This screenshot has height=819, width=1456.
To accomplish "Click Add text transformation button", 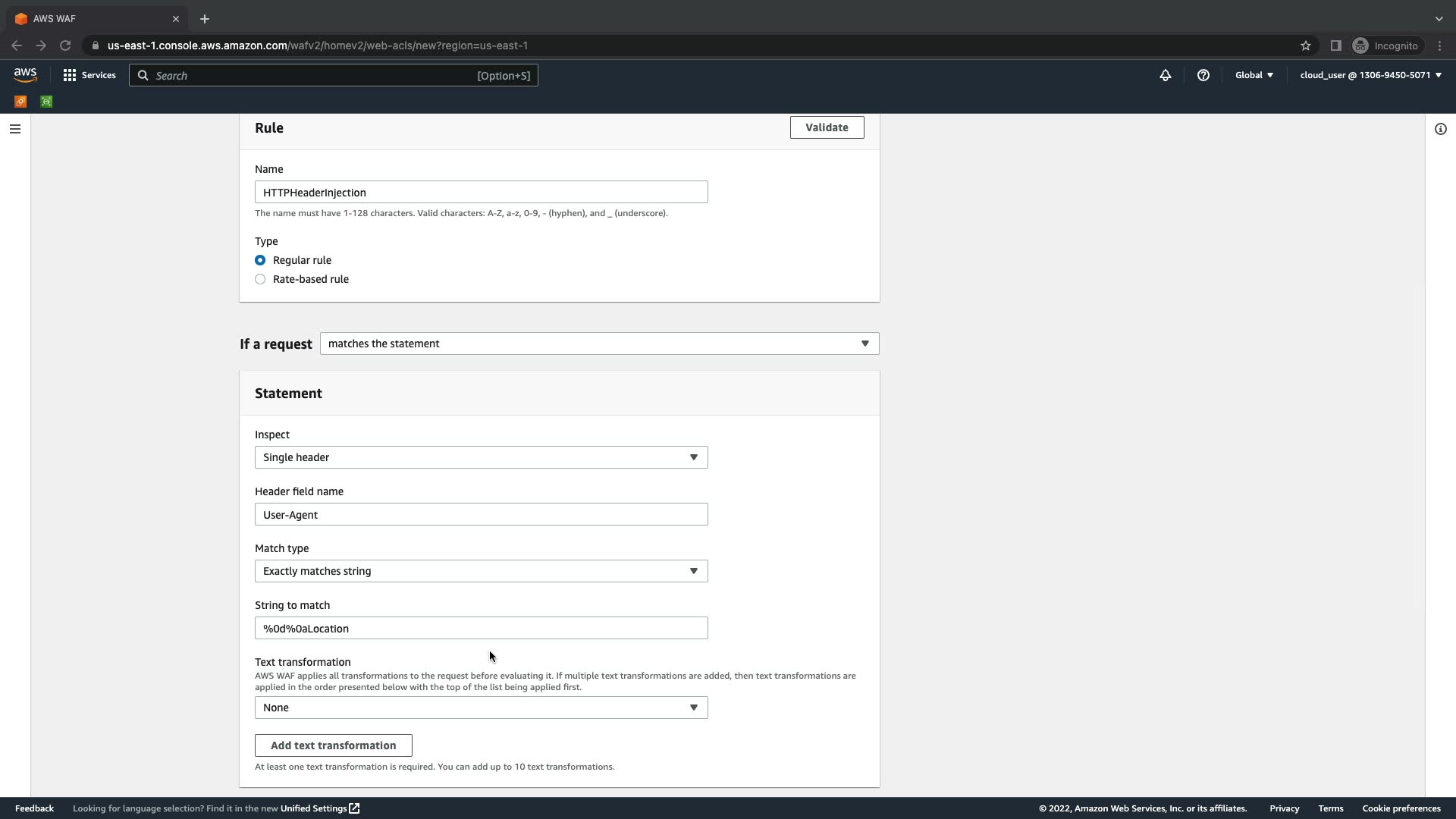I will click(x=333, y=745).
